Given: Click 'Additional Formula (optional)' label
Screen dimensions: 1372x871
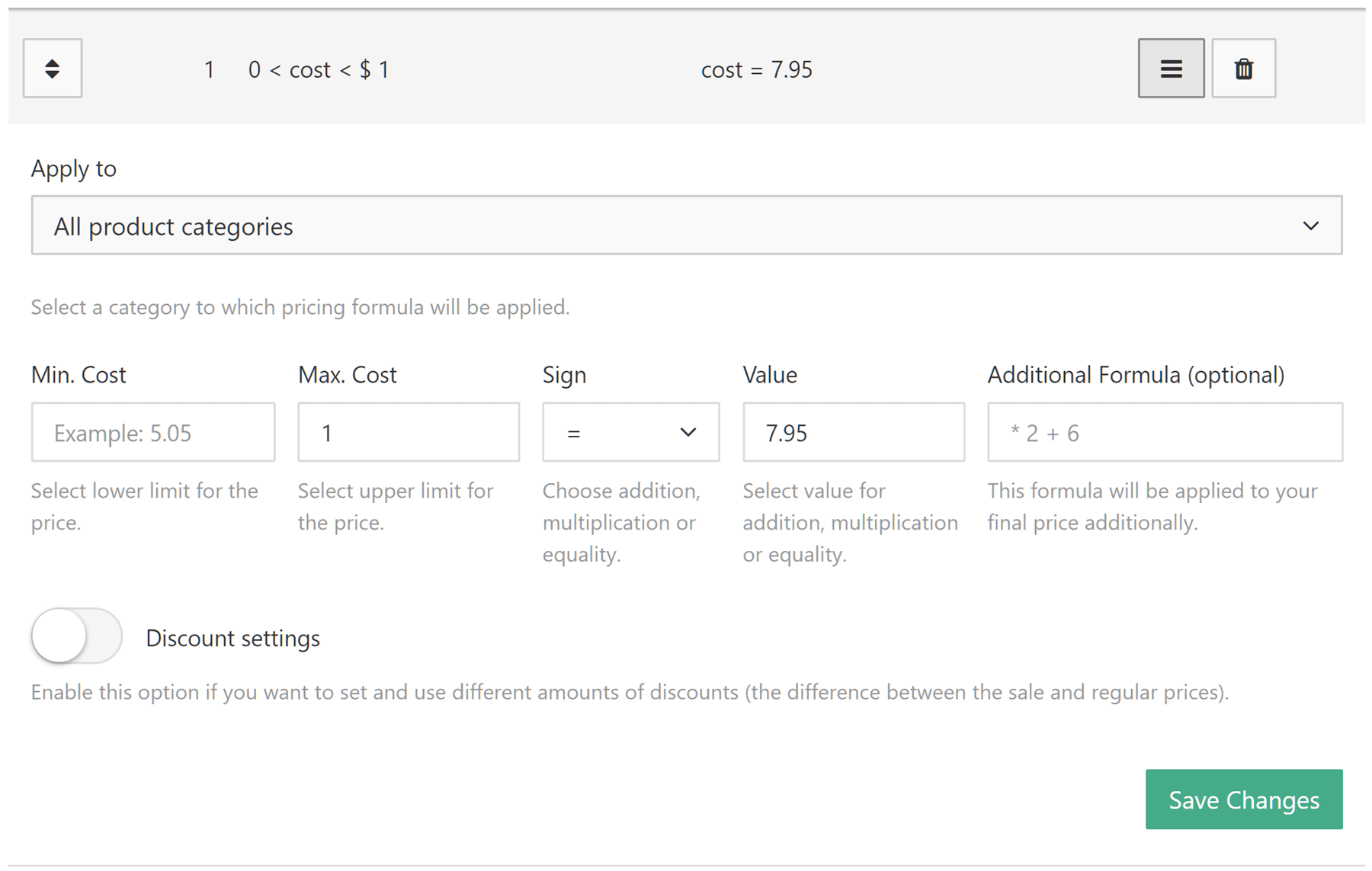Looking at the screenshot, I should click(1135, 375).
